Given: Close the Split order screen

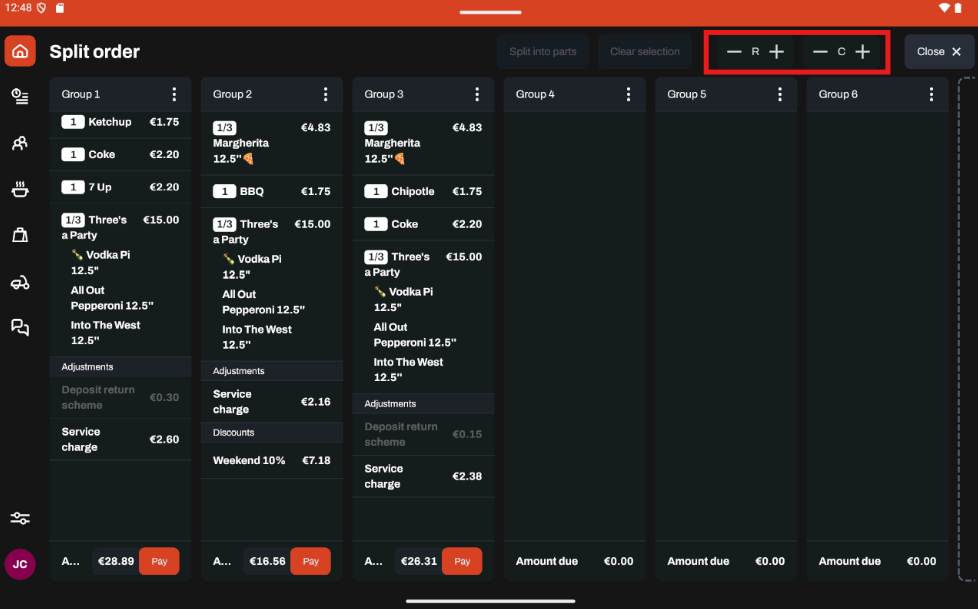Looking at the screenshot, I should pos(939,52).
